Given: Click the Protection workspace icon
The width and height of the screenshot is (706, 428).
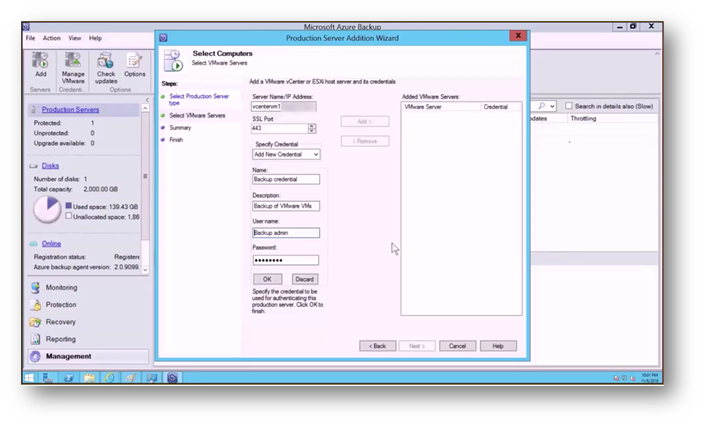Looking at the screenshot, I should [x=36, y=305].
